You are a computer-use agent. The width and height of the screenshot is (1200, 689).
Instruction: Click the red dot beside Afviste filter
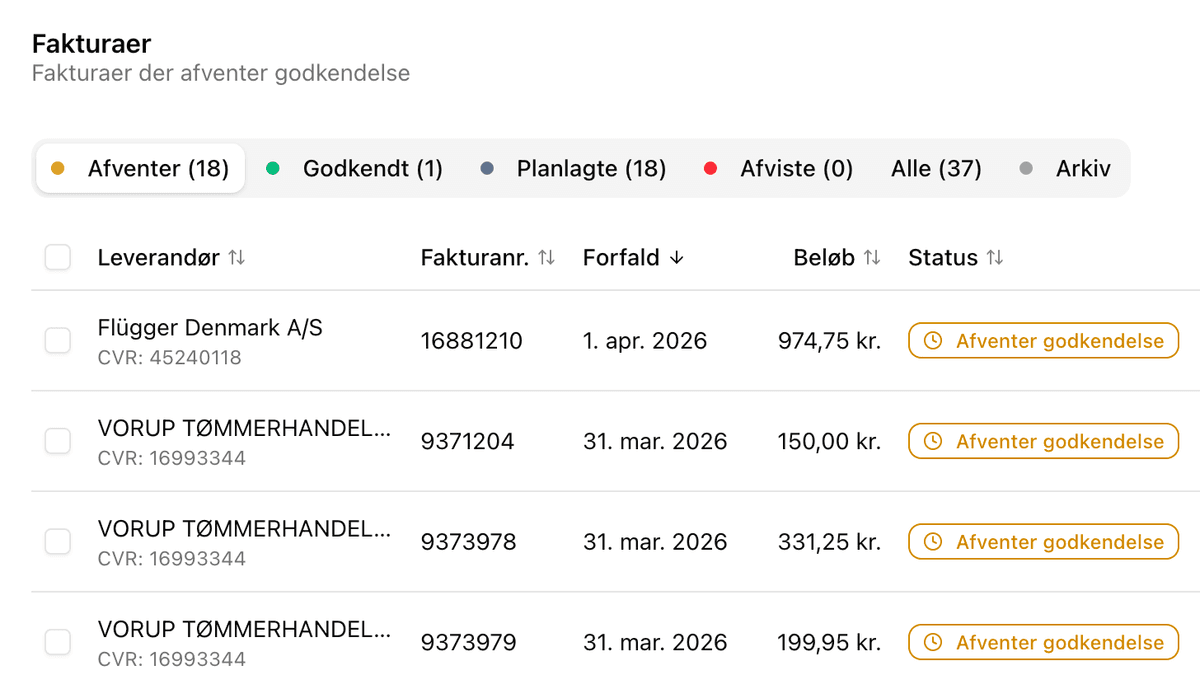(x=711, y=168)
